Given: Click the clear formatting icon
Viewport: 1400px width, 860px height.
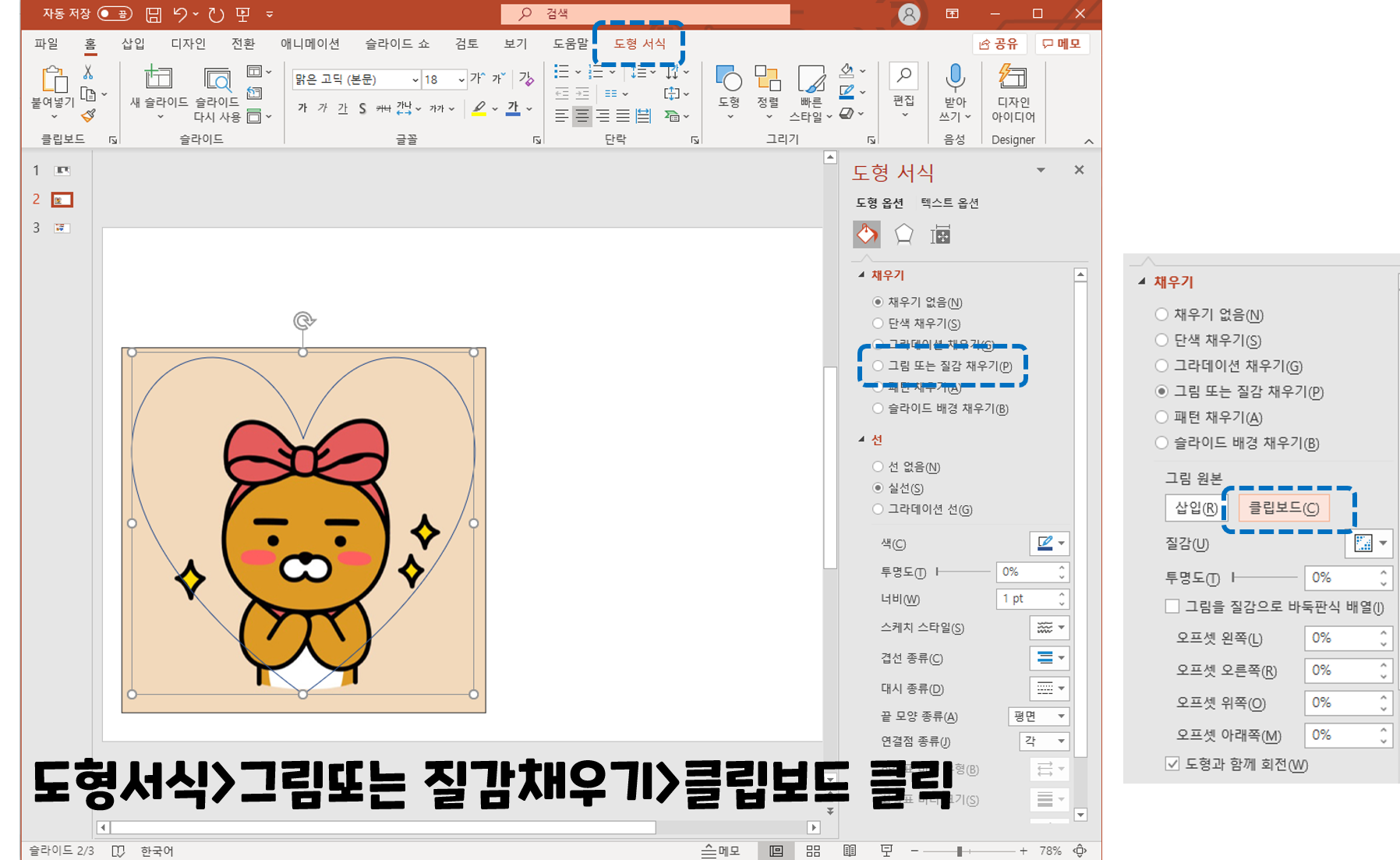Looking at the screenshot, I should (526, 78).
